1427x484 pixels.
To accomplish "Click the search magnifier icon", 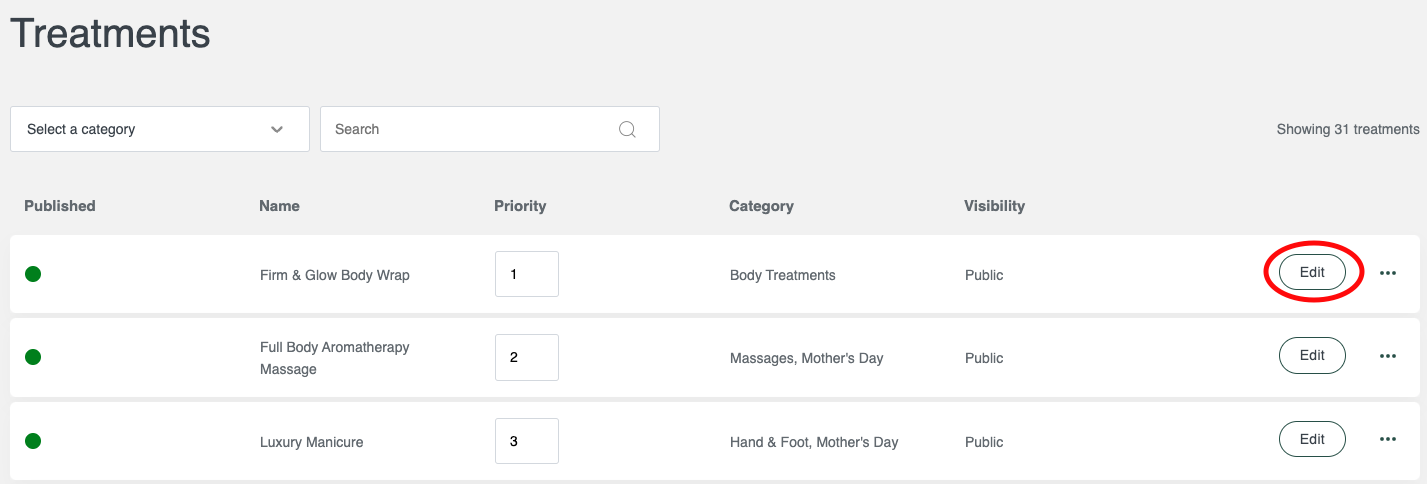I will (x=627, y=129).
